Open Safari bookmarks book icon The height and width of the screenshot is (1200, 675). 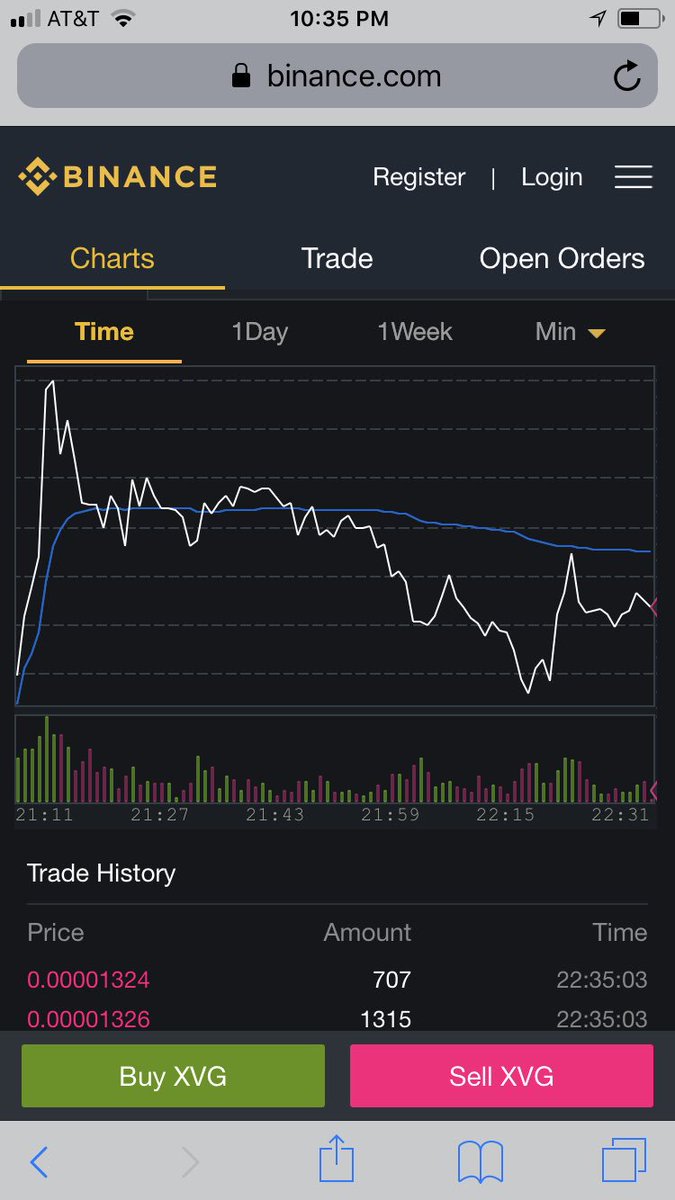480,1163
